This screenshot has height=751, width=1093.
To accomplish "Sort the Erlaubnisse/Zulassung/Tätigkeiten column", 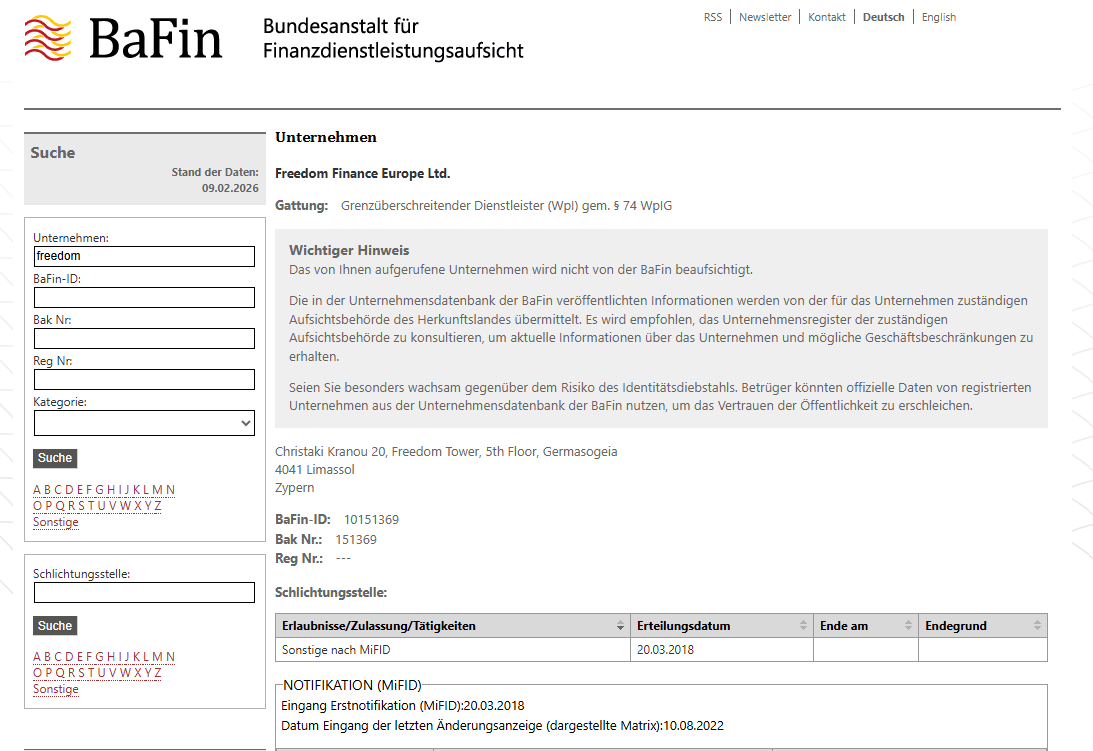I will 620,626.
